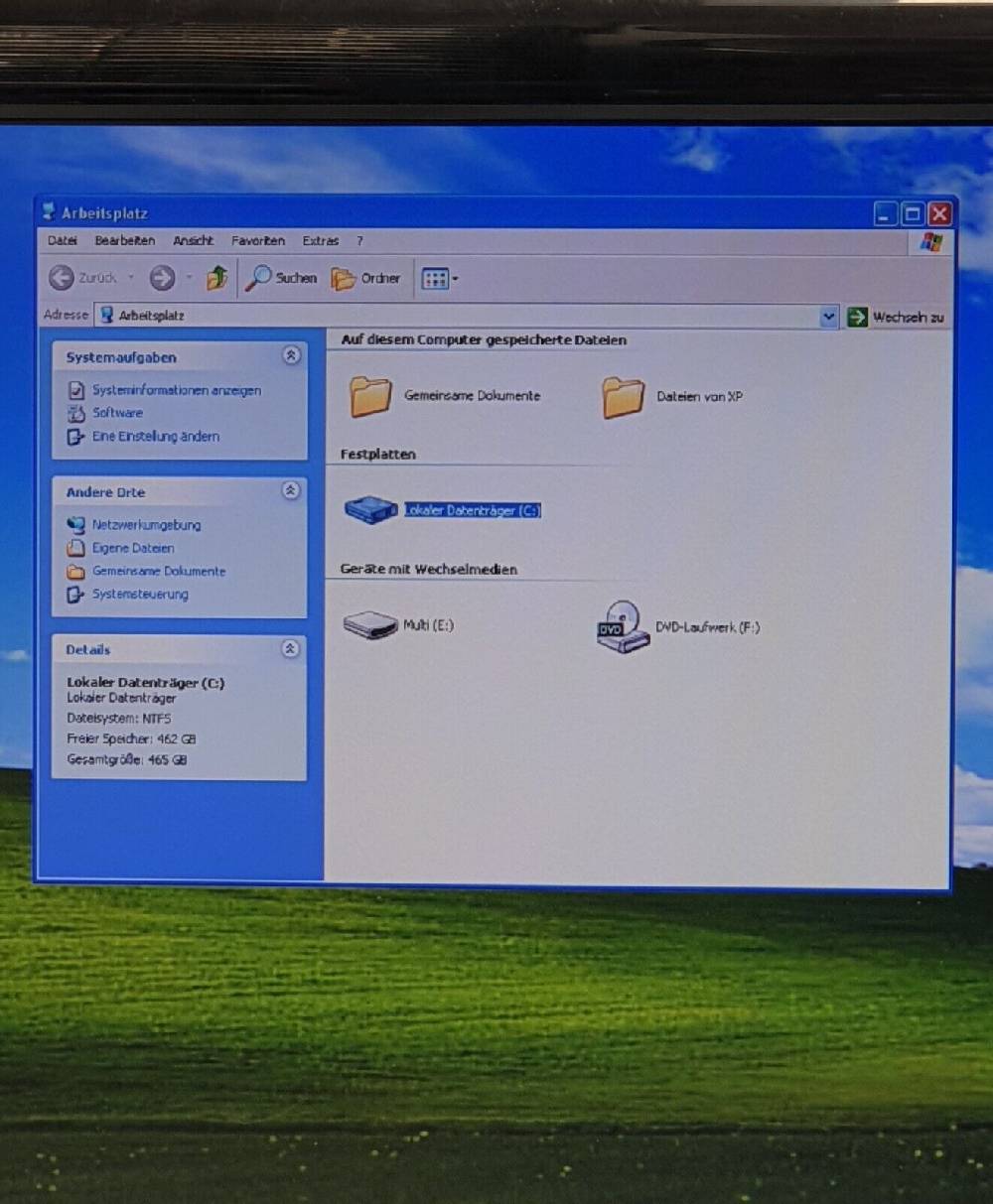993x1204 pixels.
Task: Click the Festplatten group header
Action: coord(377,455)
